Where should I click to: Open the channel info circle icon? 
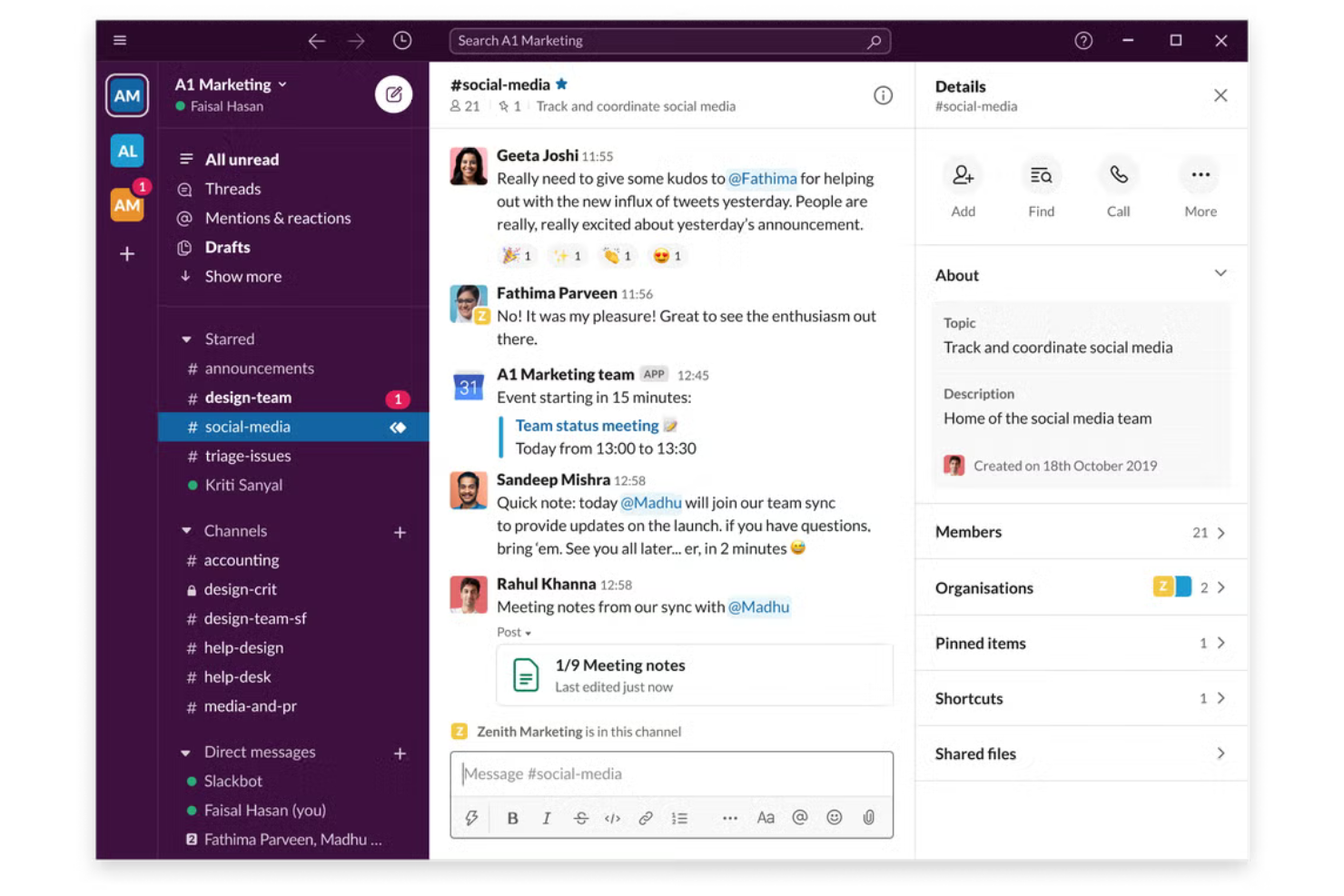click(x=882, y=95)
